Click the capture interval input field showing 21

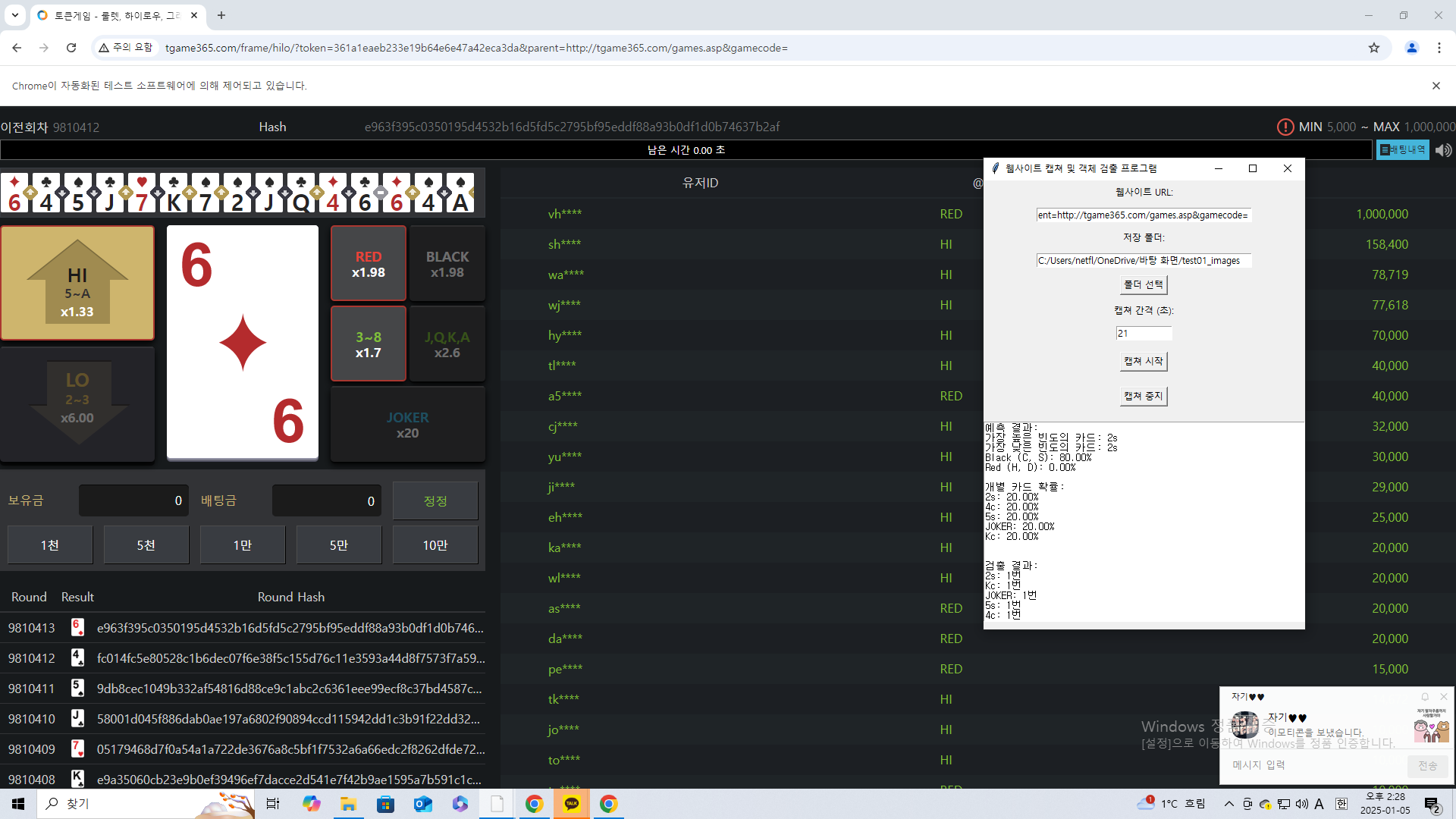[1143, 333]
